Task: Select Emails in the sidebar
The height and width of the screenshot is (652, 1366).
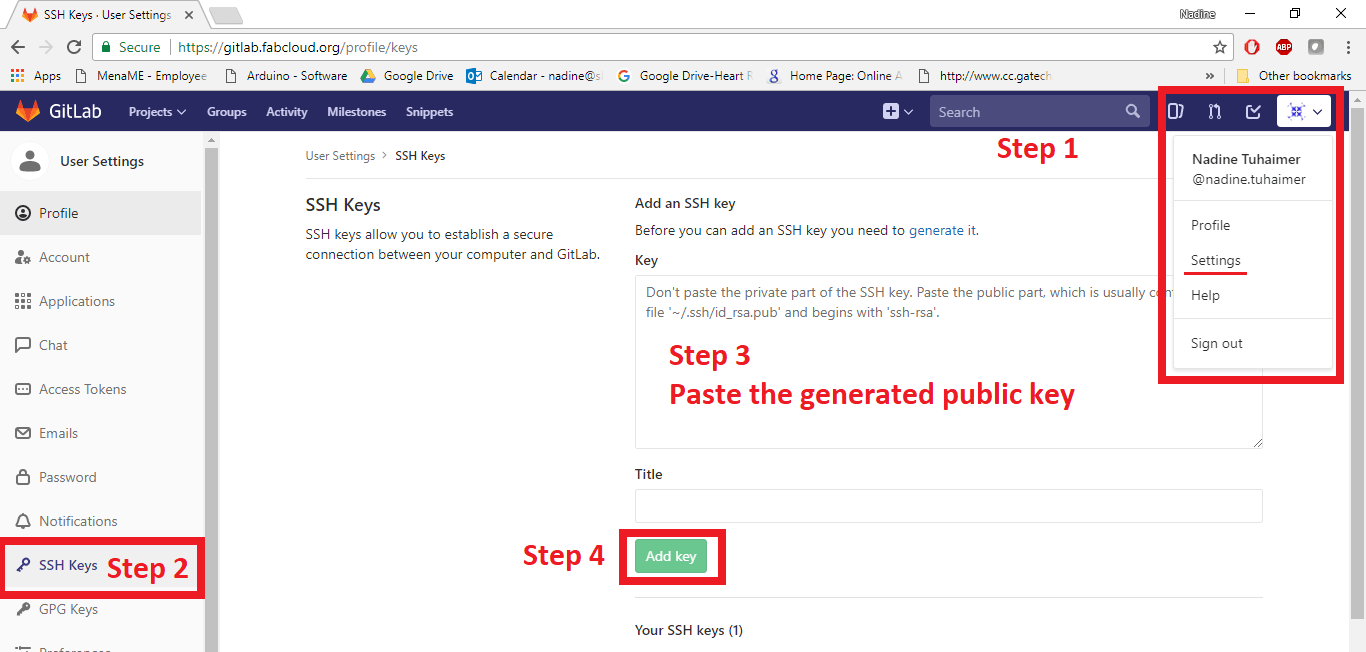Action: (100, 433)
